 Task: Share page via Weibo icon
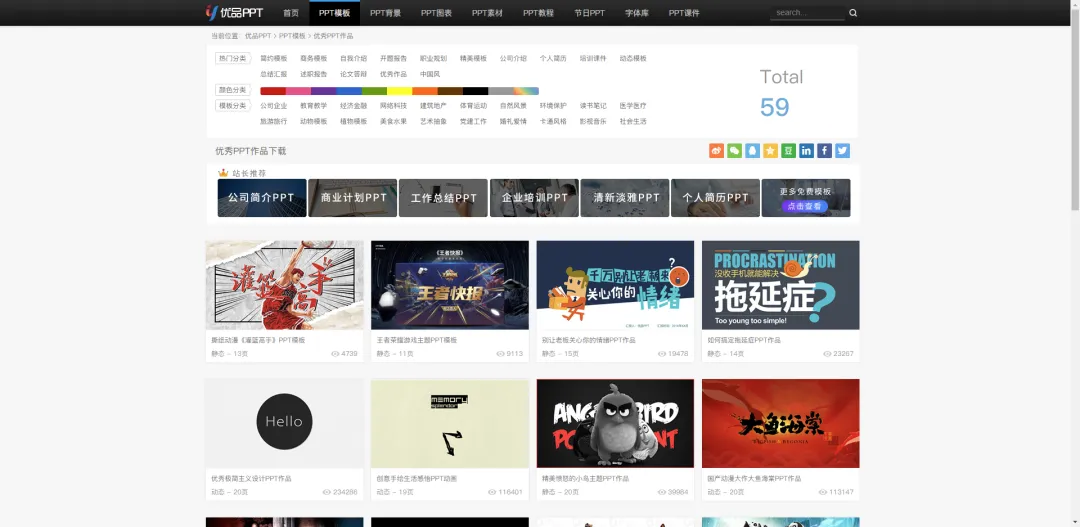(716, 150)
